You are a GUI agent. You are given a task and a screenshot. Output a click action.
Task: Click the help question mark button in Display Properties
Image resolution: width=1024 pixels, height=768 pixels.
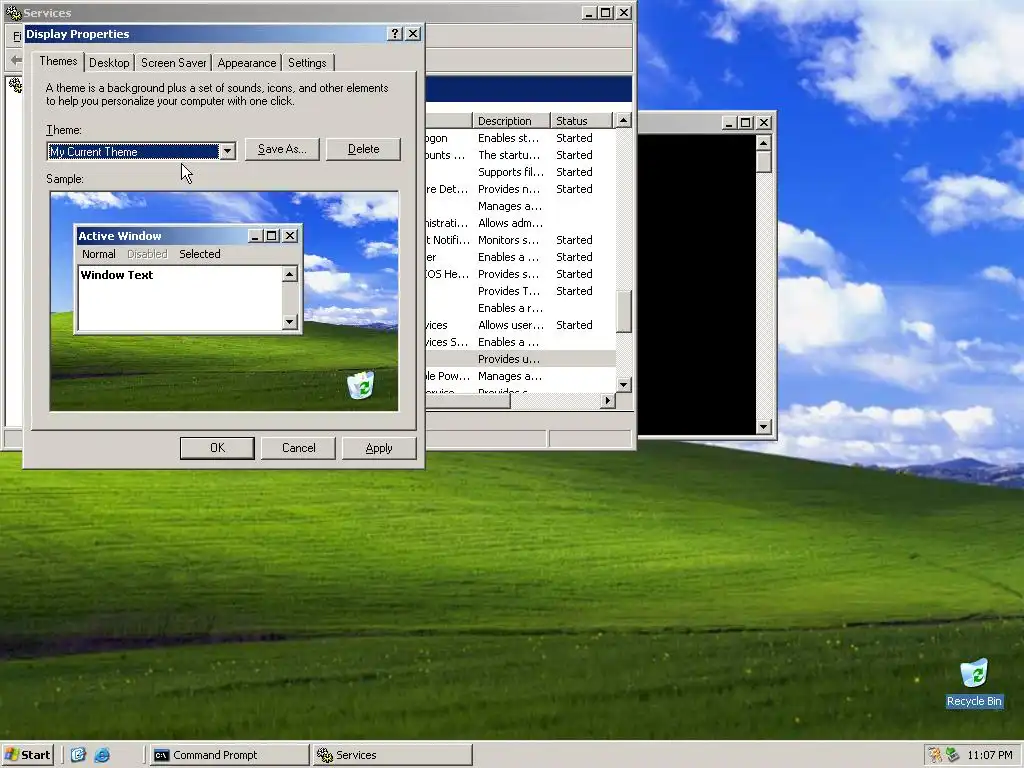click(x=394, y=34)
